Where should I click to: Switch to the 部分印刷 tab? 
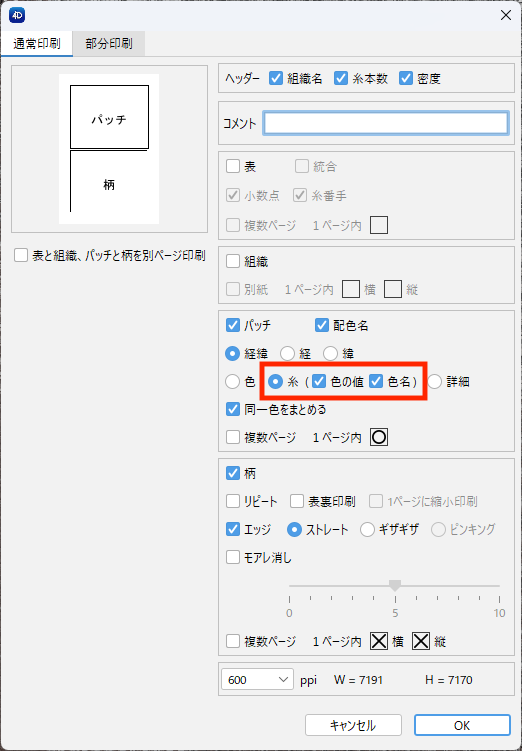(x=109, y=44)
